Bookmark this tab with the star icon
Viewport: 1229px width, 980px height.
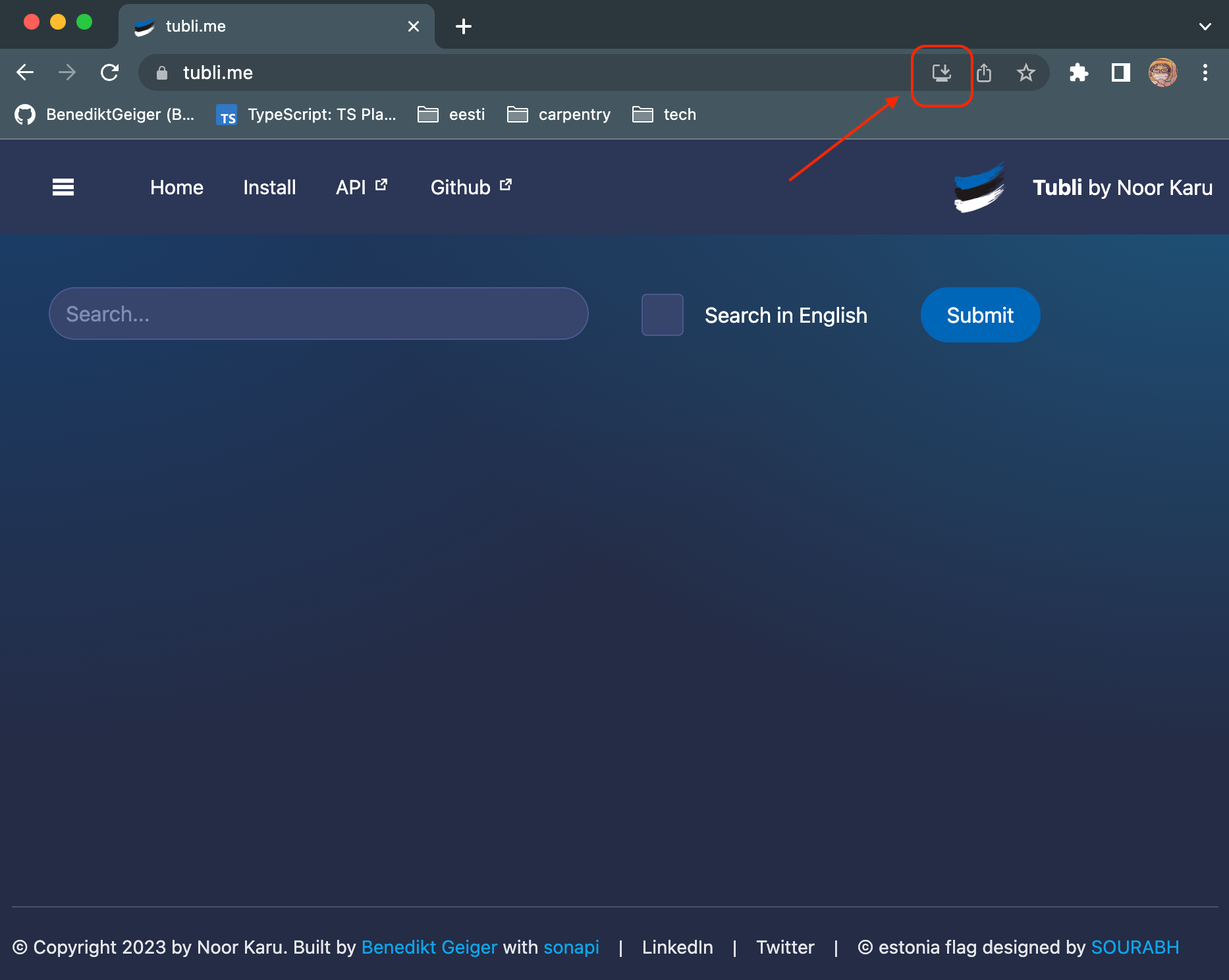point(1025,73)
